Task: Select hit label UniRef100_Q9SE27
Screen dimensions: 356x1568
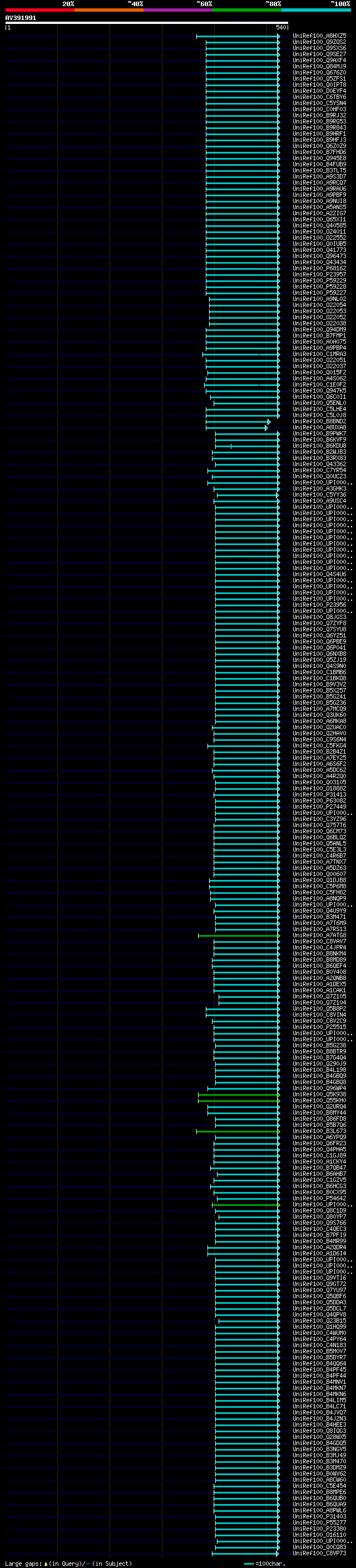Action: [319, 54]
